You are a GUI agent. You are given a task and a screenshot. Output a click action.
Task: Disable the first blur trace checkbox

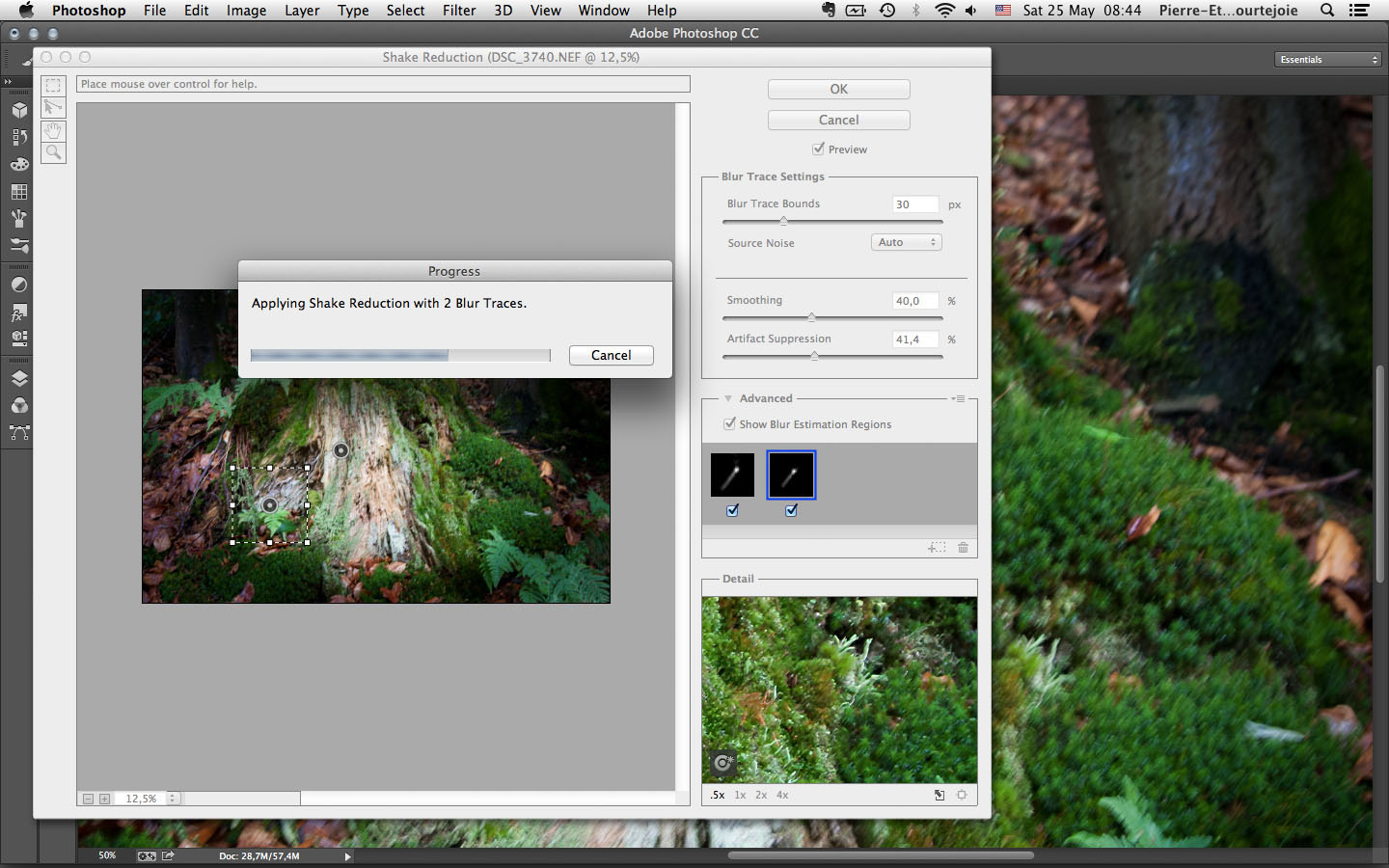point(732,510)
